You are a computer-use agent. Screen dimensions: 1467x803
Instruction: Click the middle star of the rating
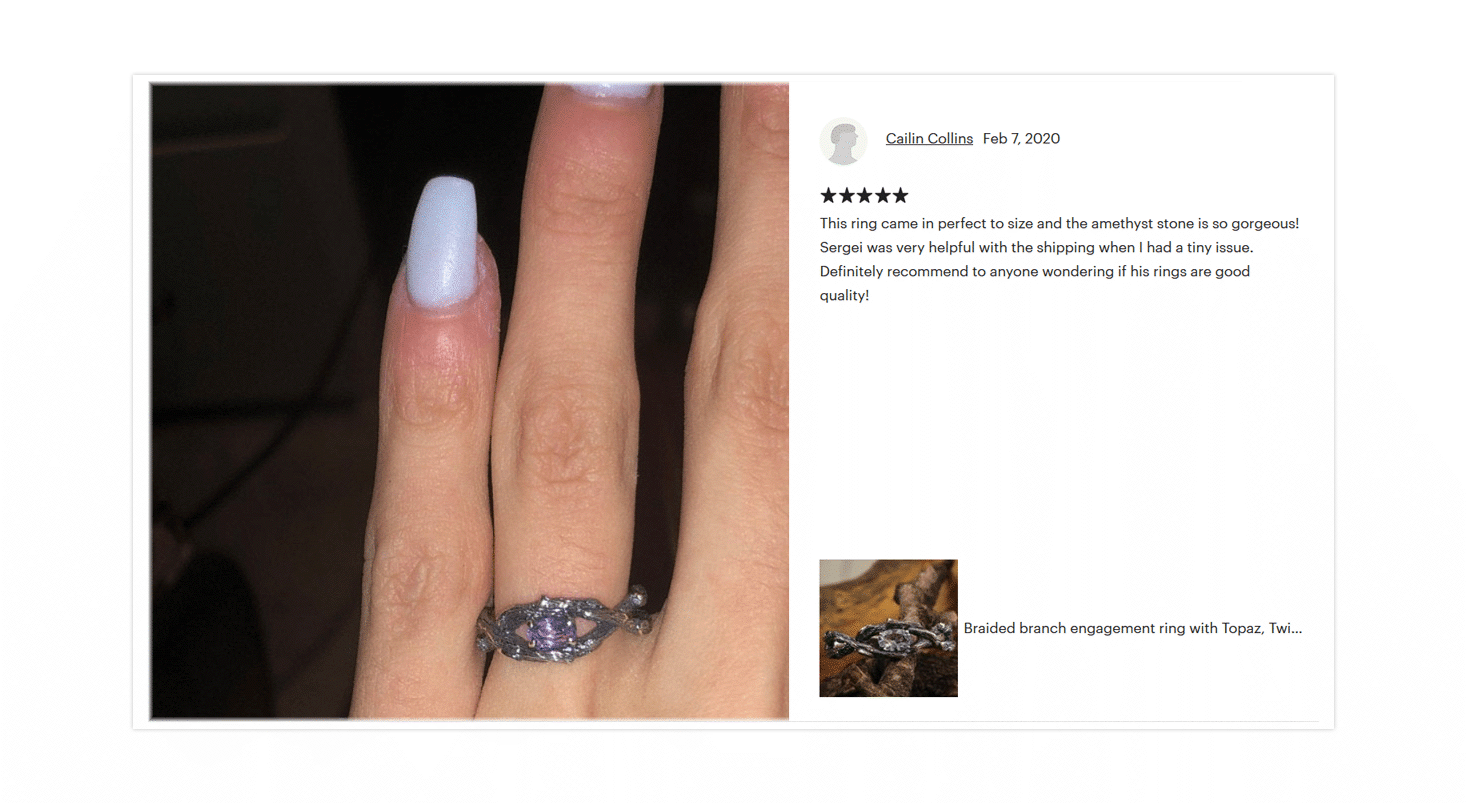[x=864, y=196]
